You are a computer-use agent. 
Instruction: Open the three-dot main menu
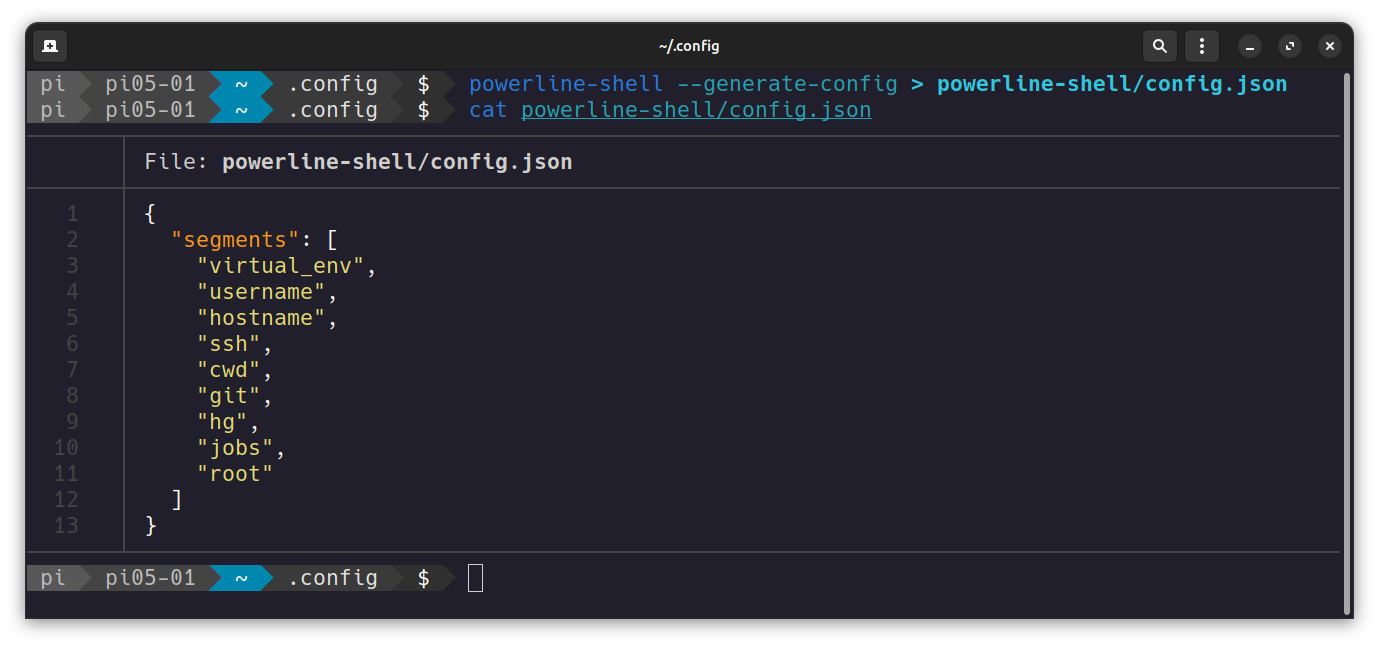(1201, 46)
